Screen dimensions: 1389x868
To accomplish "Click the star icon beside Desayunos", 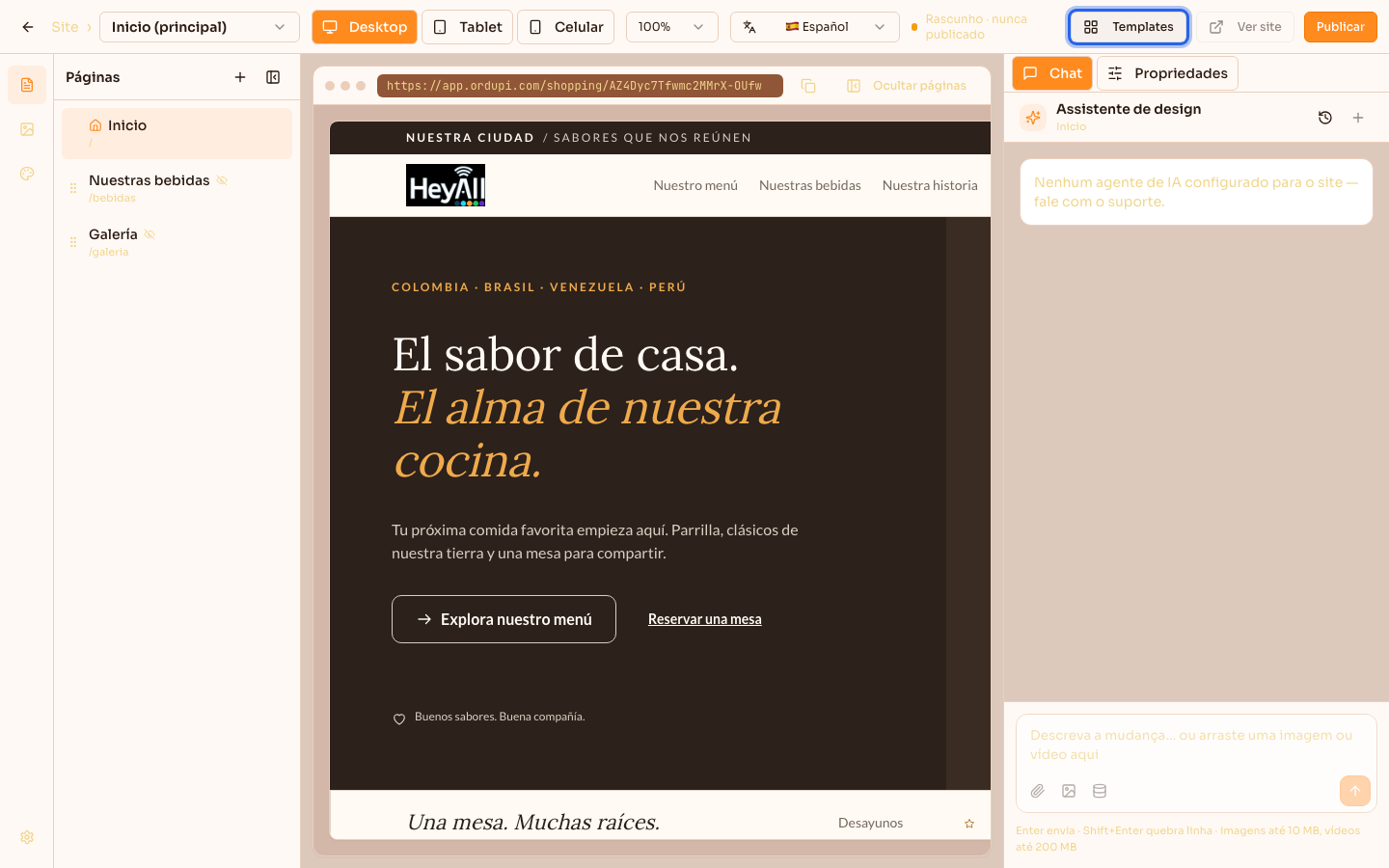I will pyautogui.click(x=969, y=824).
